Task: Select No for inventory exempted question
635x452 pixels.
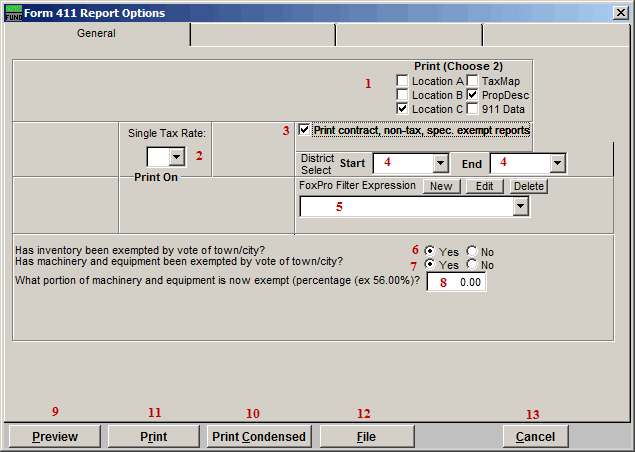Action: click(x=472, y=252)
